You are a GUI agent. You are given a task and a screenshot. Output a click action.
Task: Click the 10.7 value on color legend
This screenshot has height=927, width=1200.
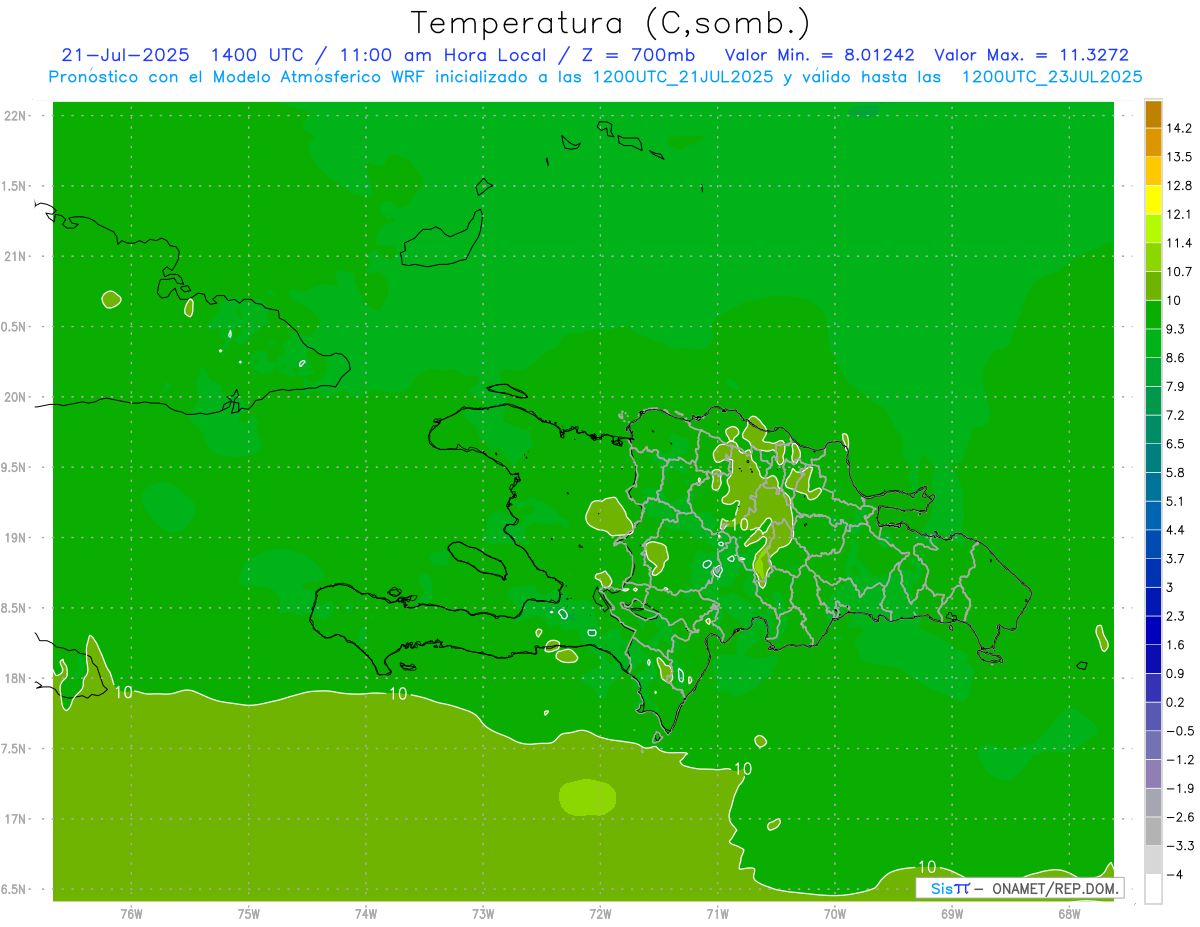[x=1180, y=271]
